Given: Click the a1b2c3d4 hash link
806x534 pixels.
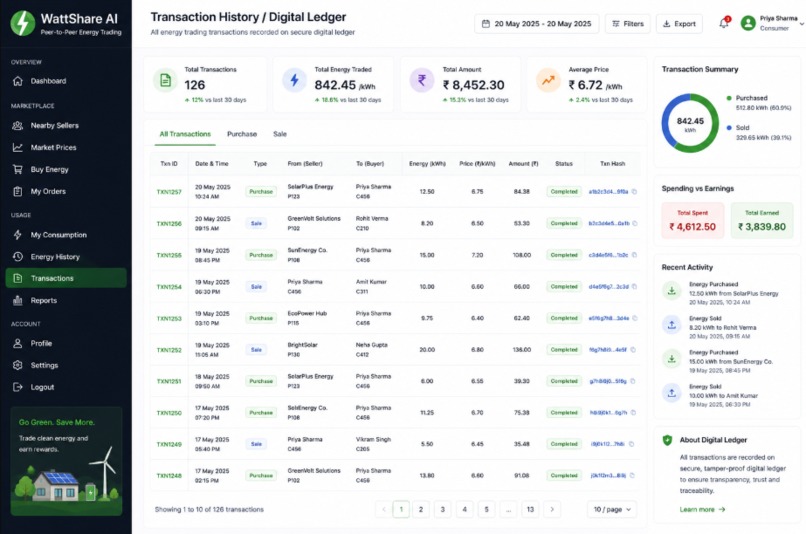Looking at the screenshot, I should click(x=608, y=192).
